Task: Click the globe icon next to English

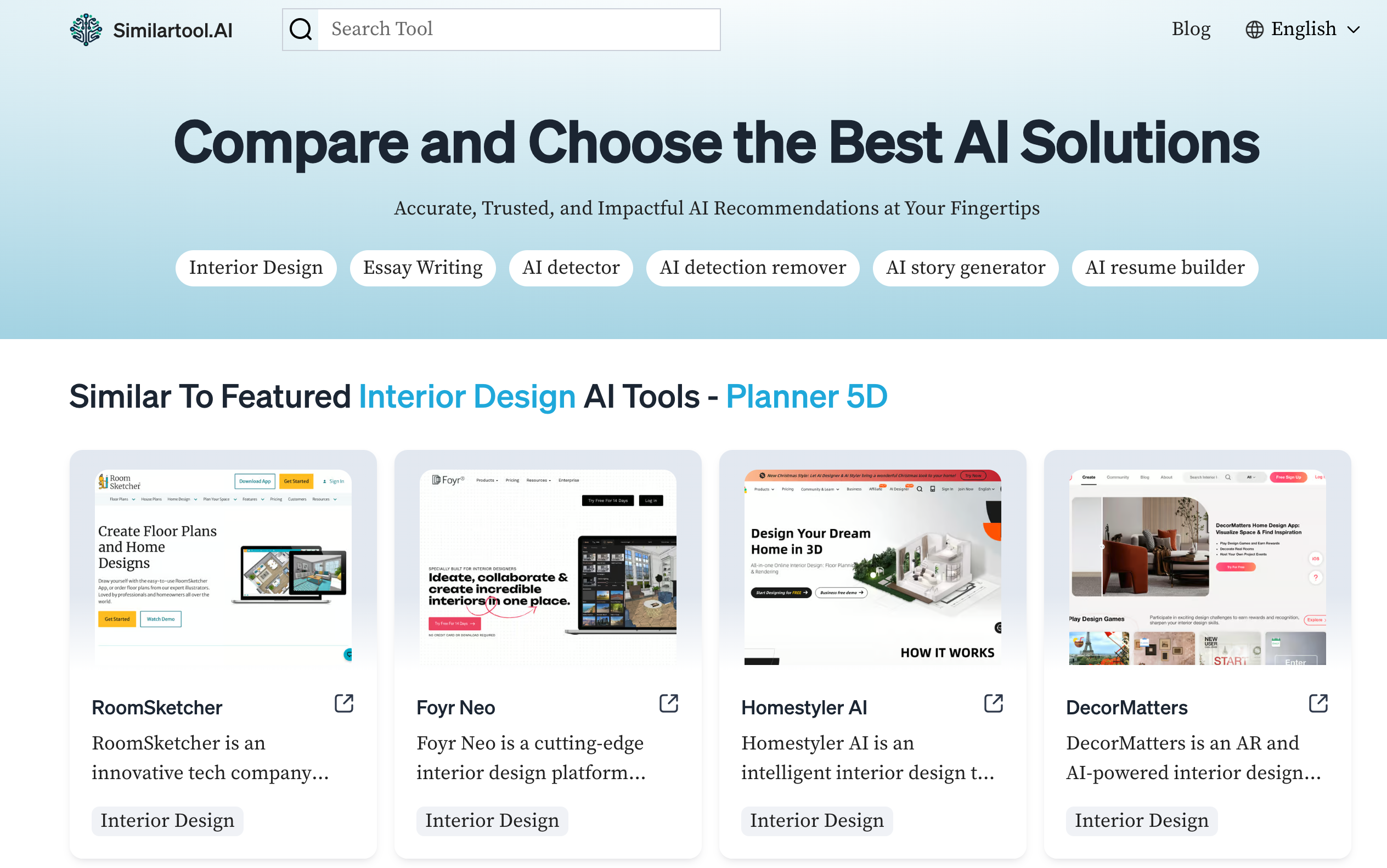Action: click(x=1253, y=29)
